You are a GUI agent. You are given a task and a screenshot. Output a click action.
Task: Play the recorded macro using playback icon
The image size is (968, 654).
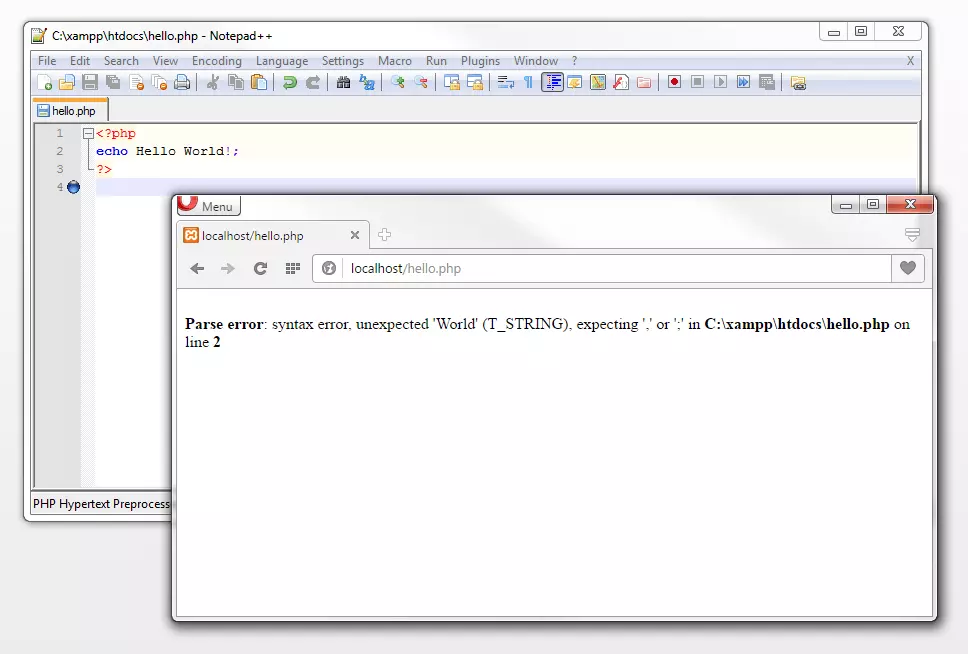tap(721, 82)
